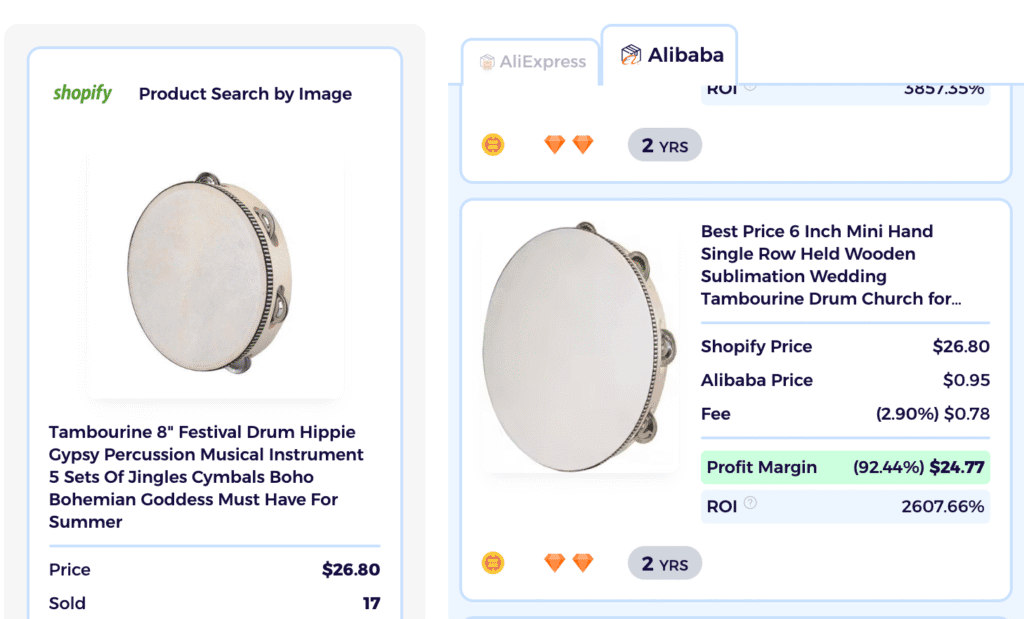Switch to the AliExpress tab
The width and height of the screenshot is (1024, 619).
pos(535,61)
